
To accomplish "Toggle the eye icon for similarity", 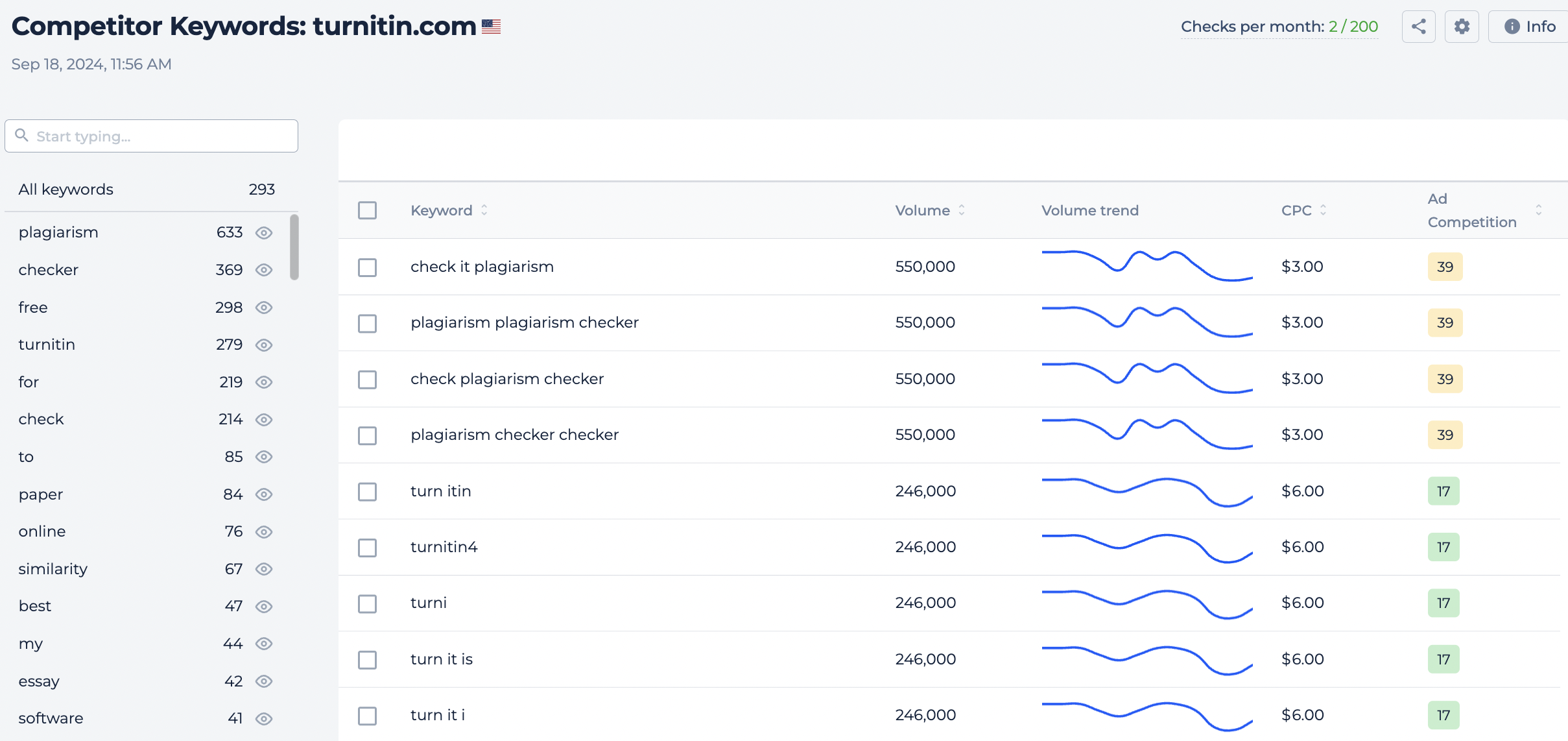I will tap(263, 569).
